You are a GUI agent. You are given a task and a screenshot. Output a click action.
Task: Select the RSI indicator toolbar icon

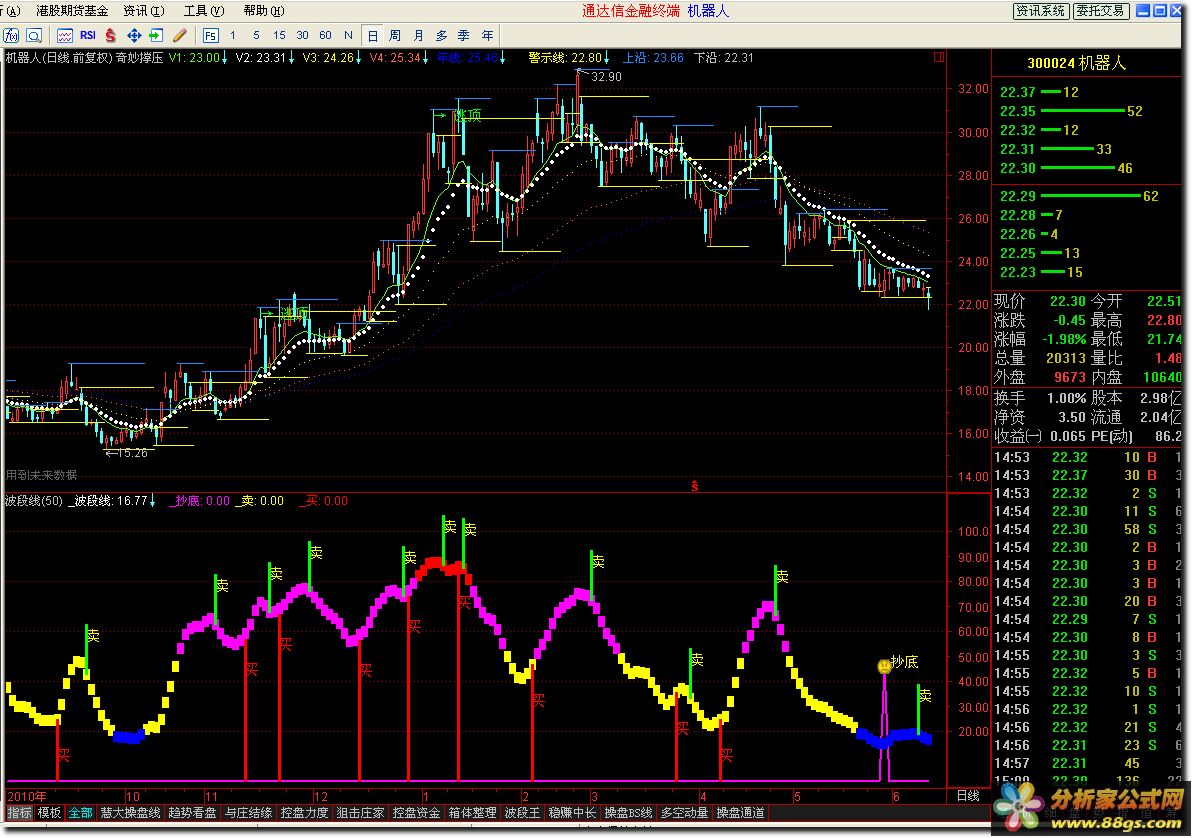coord(87,36)
